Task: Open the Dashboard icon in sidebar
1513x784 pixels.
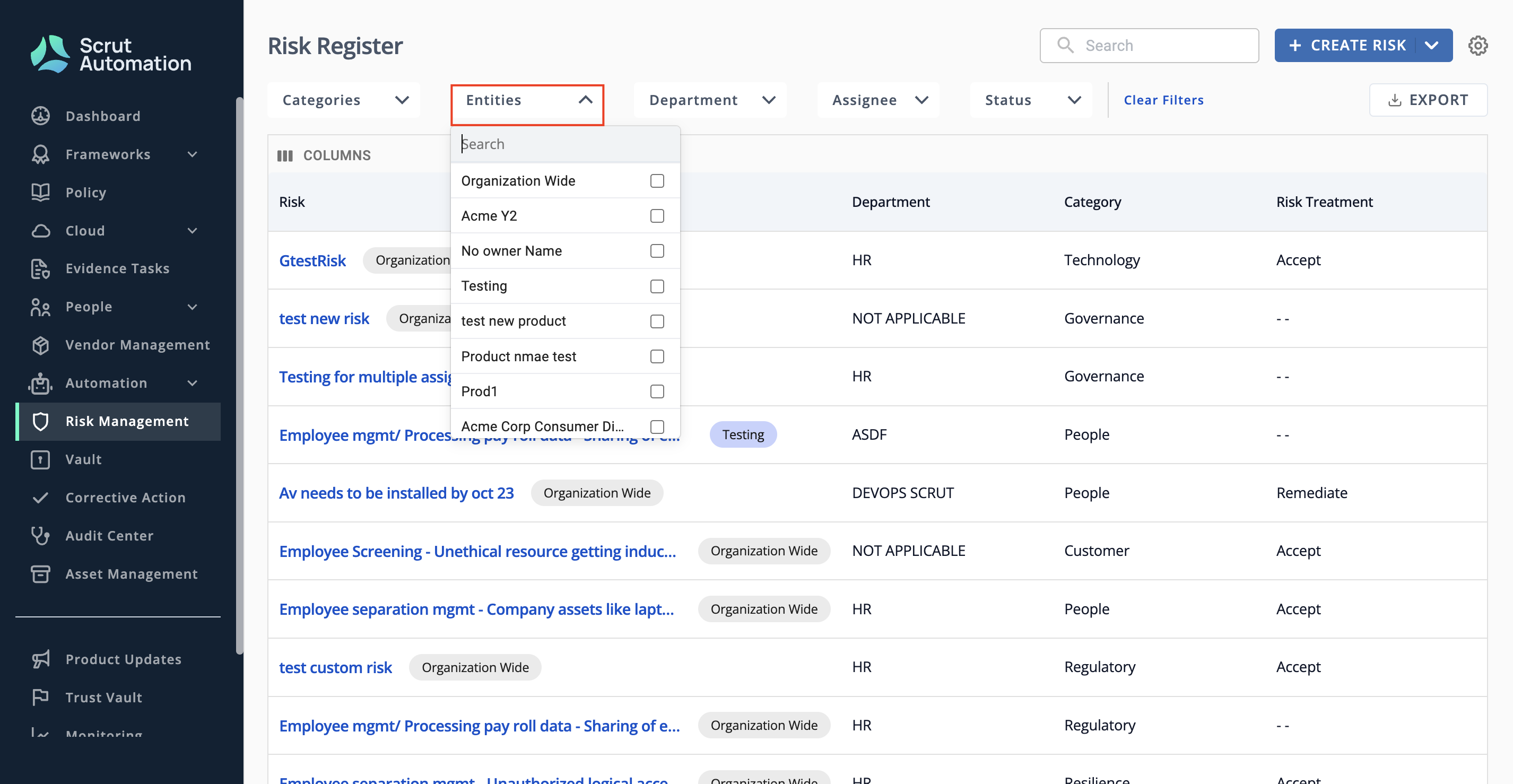Action: point(40,116)
